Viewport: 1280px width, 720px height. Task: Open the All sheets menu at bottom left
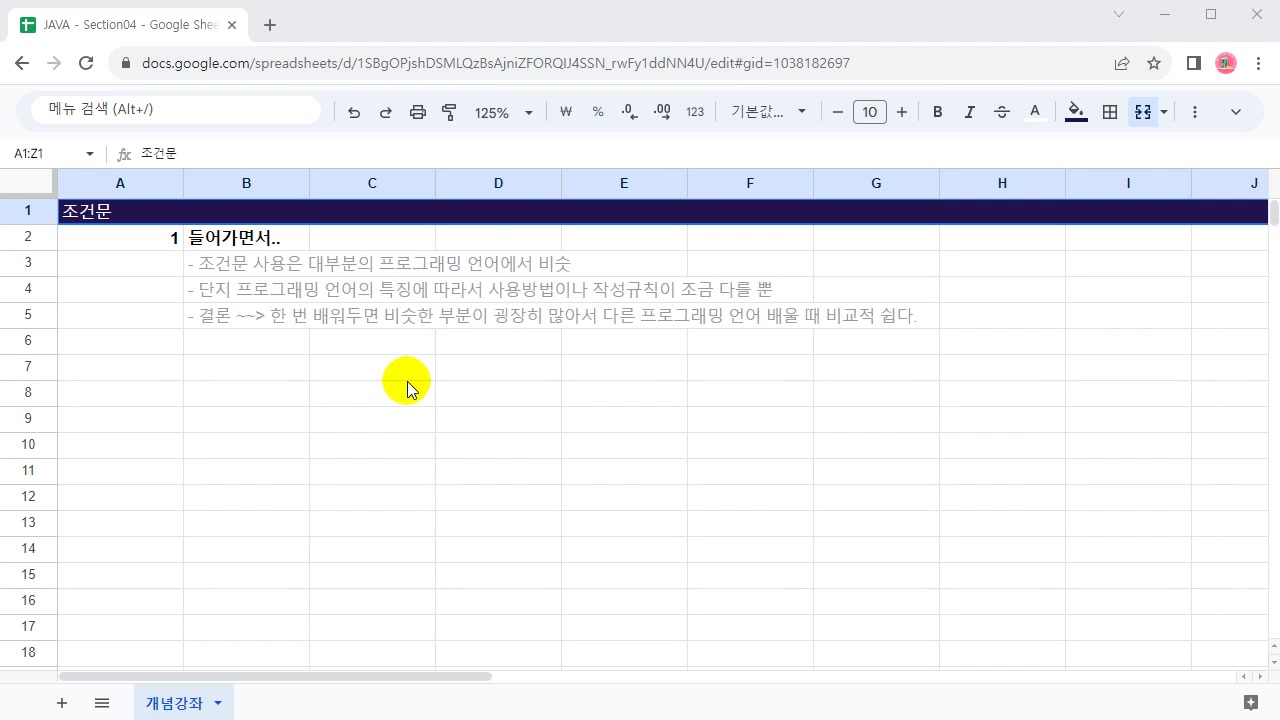[102, 703]
